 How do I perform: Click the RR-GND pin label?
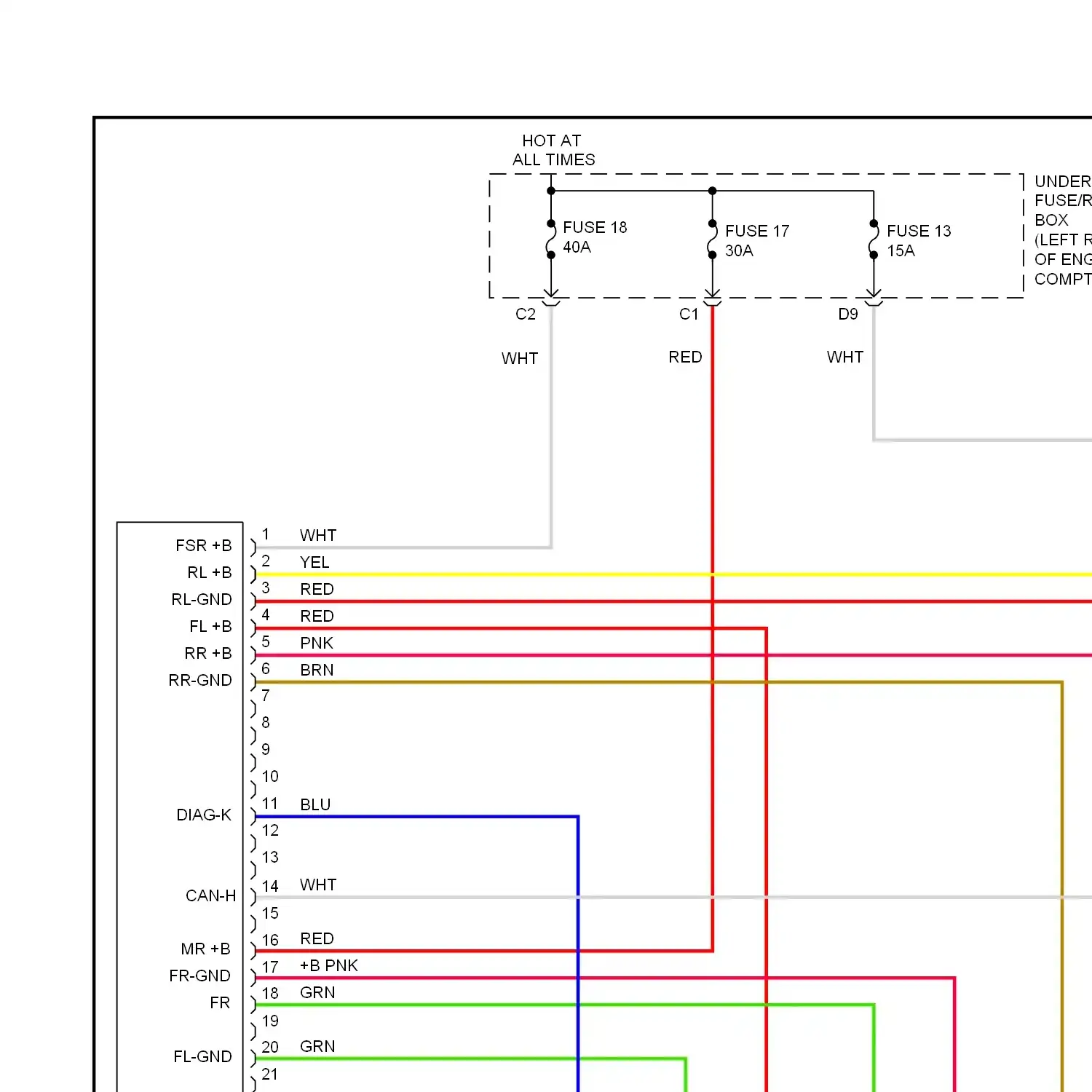(x=200, y=680)
